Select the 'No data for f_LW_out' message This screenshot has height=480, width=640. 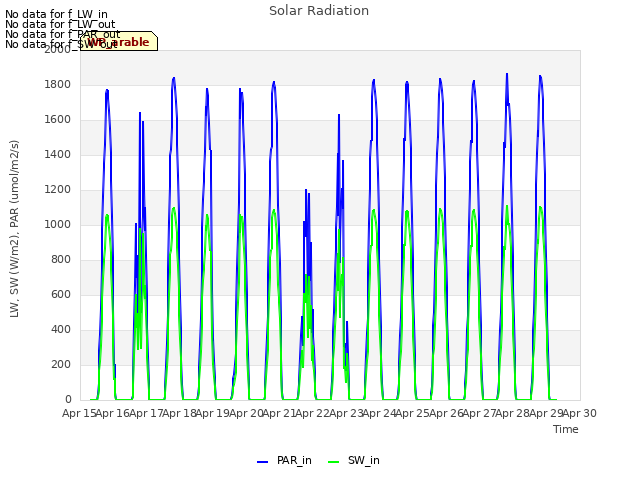click(x=60, y=24)
